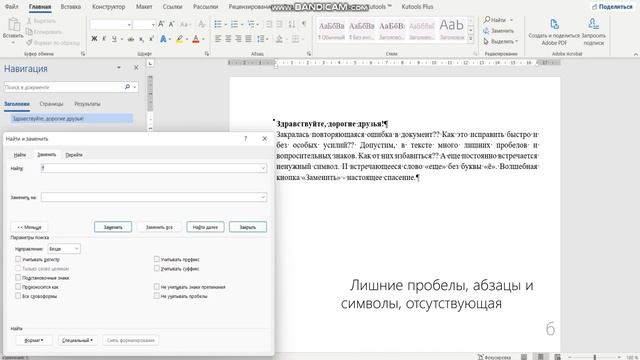The width and height of the screenshot is (640, 360).
Task: Click the Поделиться button
Action: 612,7
